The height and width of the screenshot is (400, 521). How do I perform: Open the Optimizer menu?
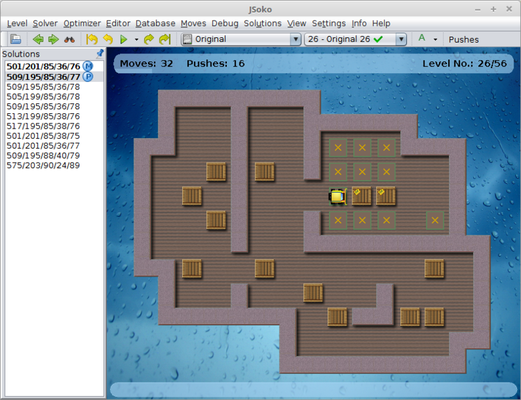(82, 23)
